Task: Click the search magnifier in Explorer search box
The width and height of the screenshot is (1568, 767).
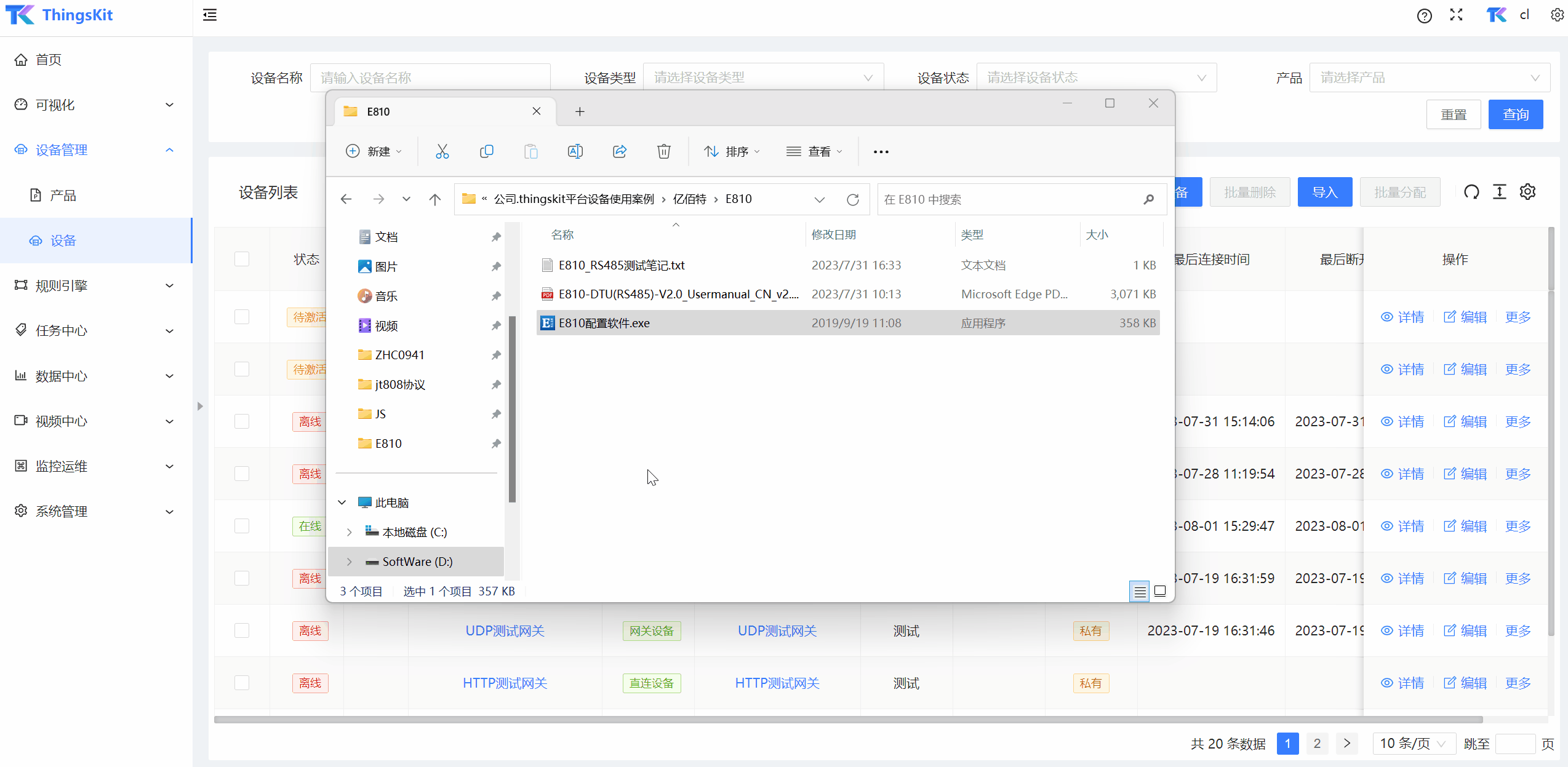Action: [x=1148, y=199]
